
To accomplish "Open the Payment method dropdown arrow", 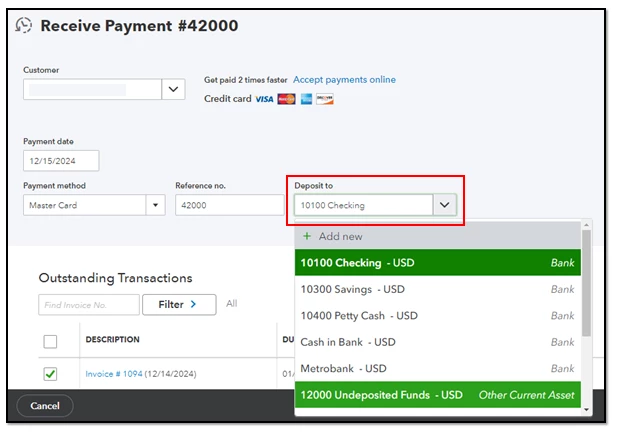I will pos(155,205).
